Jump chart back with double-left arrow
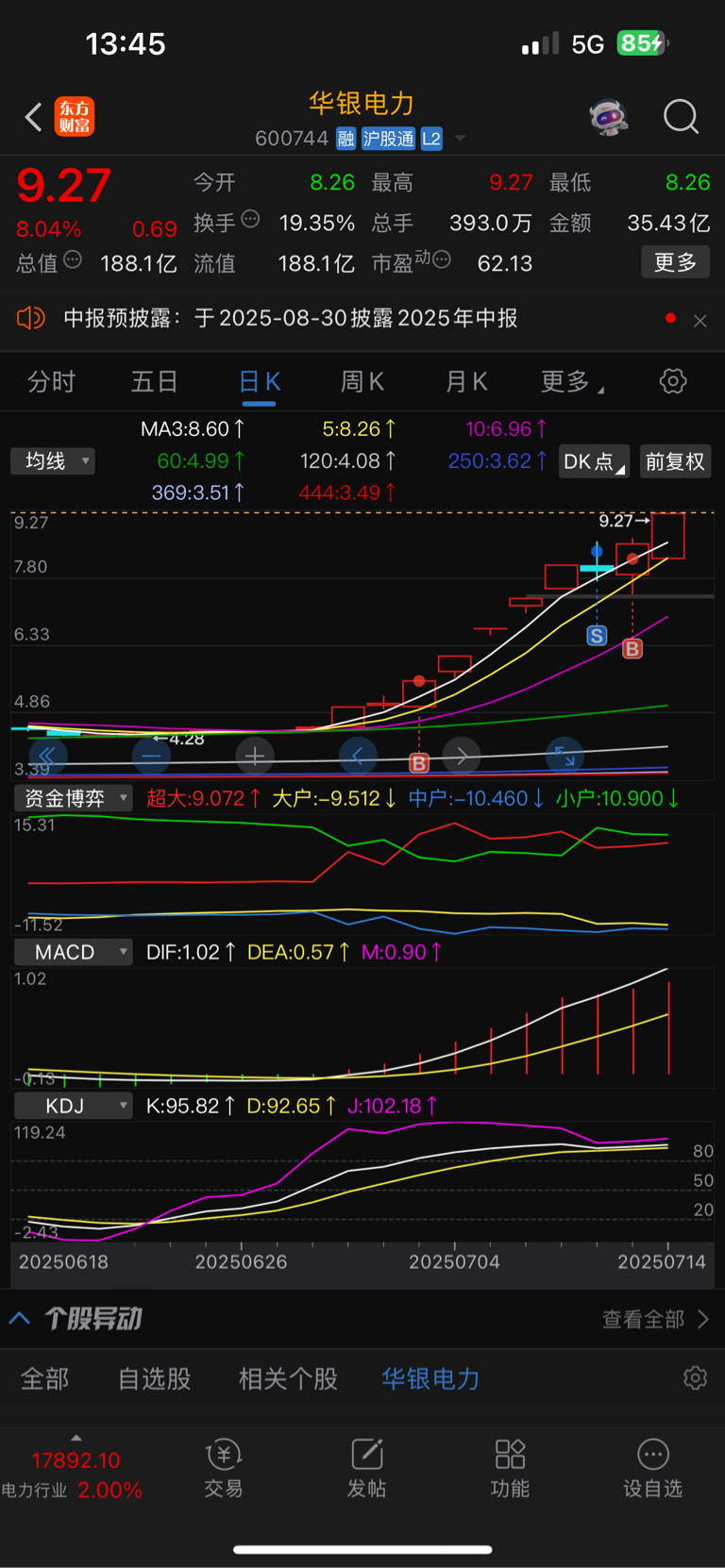This screenshot has width=725, height=1568. (47, 756)
